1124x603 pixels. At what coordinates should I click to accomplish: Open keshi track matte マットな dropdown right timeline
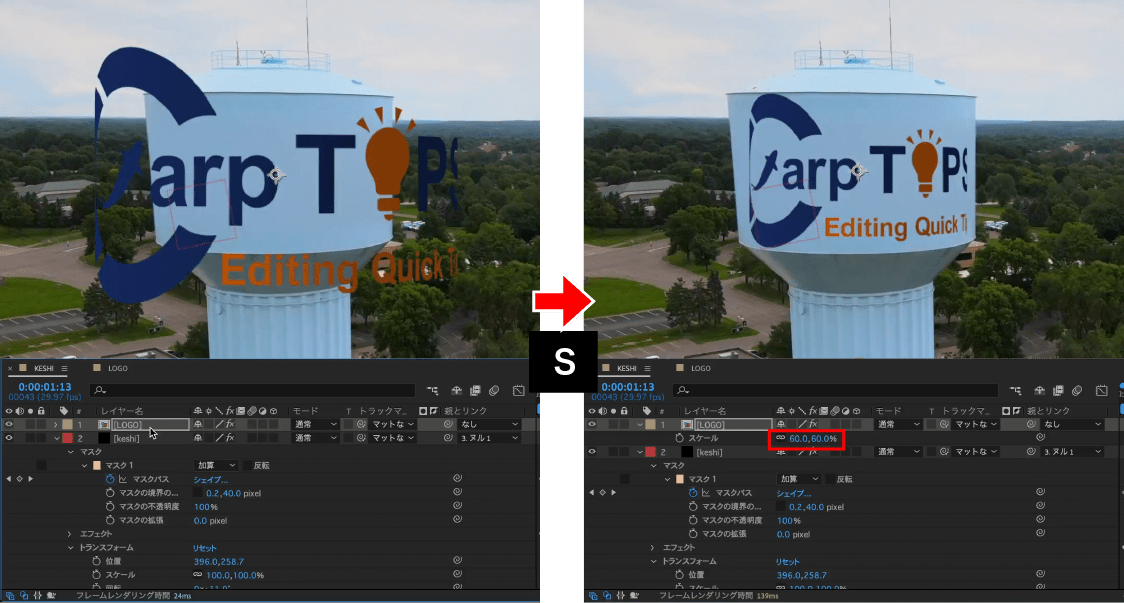coord(976,452)
